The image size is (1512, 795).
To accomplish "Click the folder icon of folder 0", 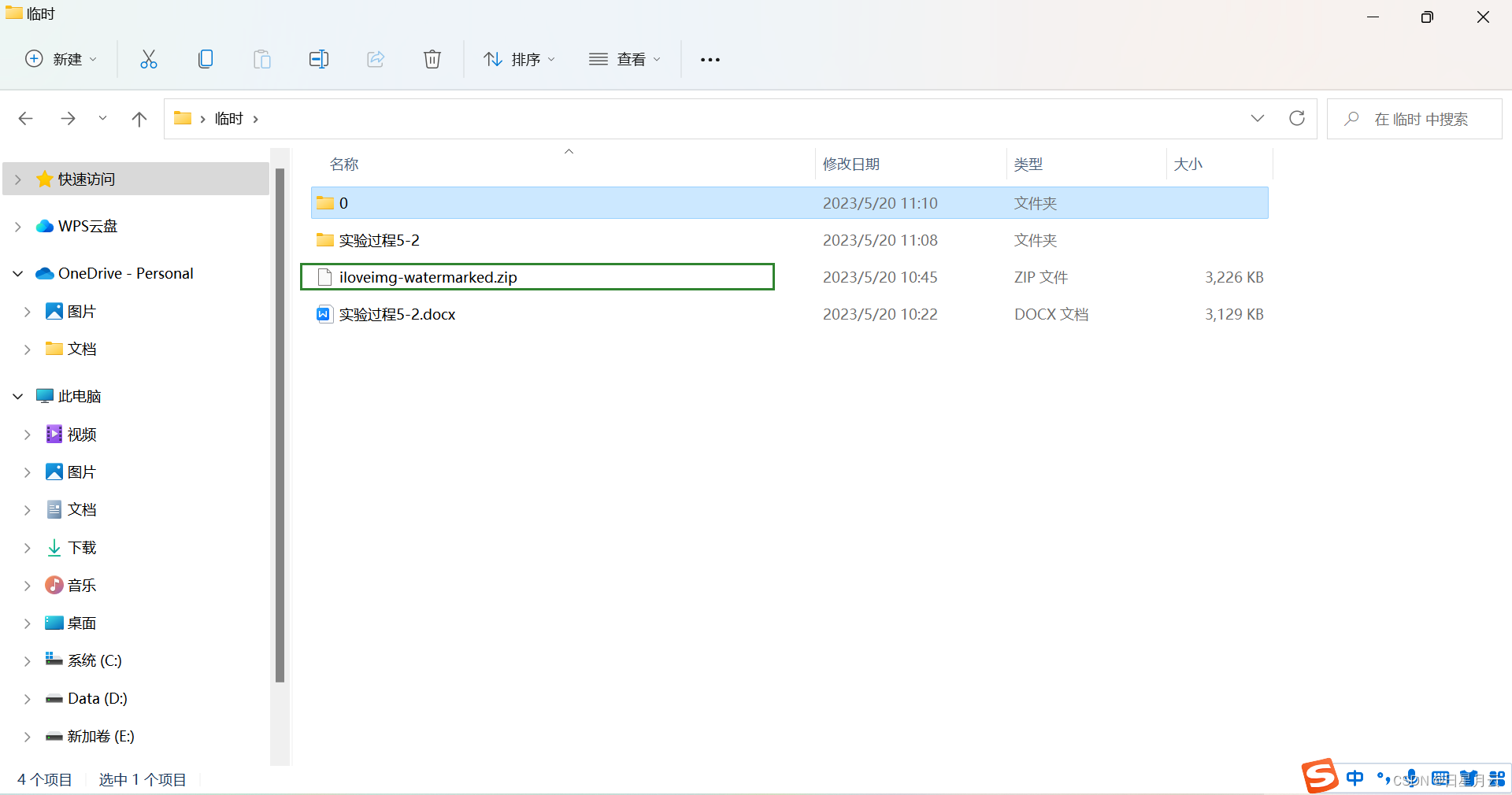I will click(x=324, y=203).
